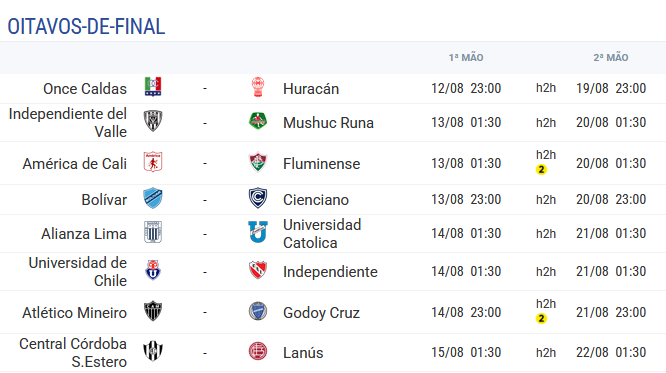Open the Mushuc Runa green crest
This screenshot has height=373, width=666.
[258, 121]
